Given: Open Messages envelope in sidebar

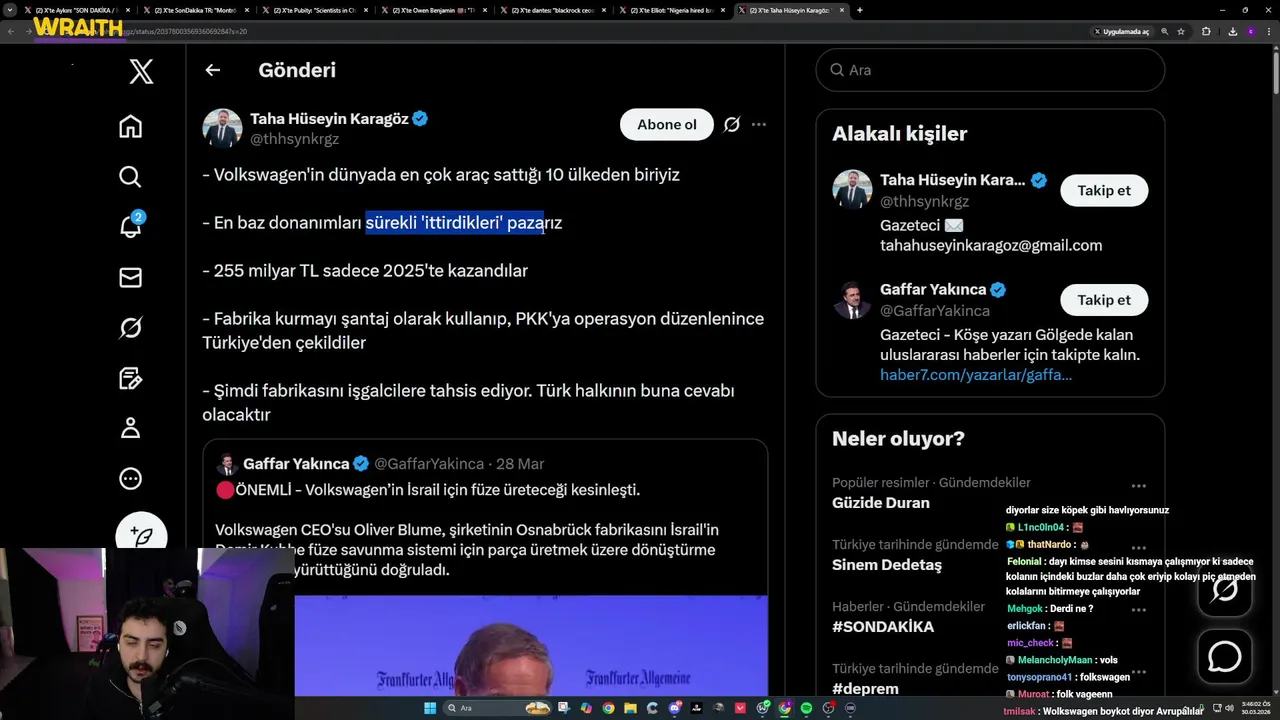Looking at the screenshot, I should click(130, 277).
